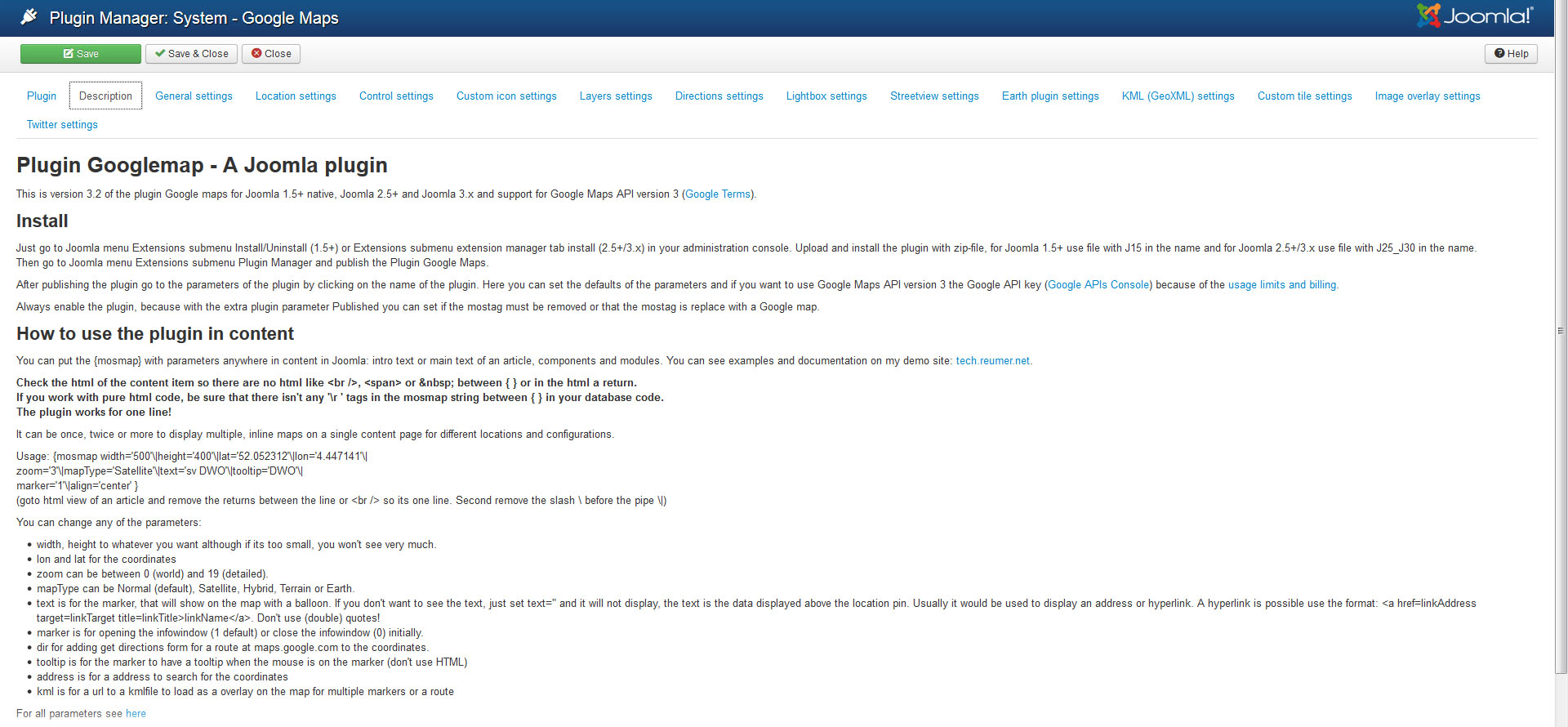Viewport: 1568px width, 727px height.
Task: Open the General settings tab
Action: tap(194, 96)
